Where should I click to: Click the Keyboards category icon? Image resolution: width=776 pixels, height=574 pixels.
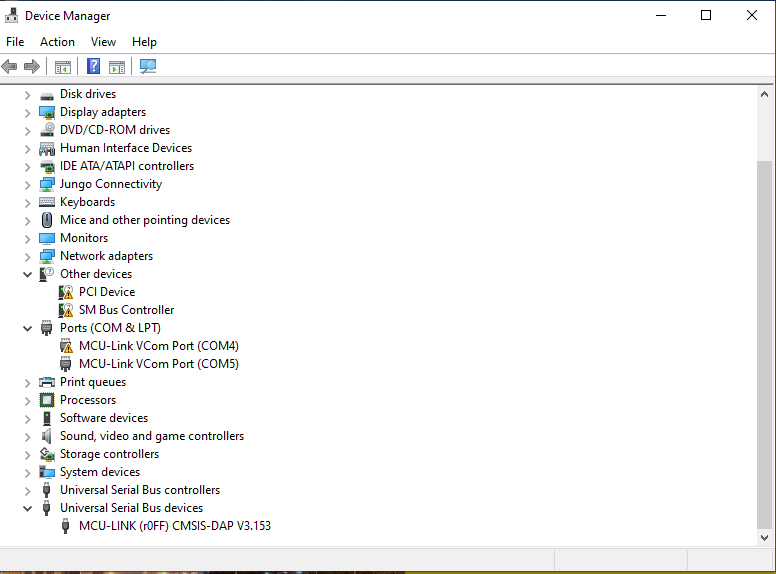(x=47, y=202)
